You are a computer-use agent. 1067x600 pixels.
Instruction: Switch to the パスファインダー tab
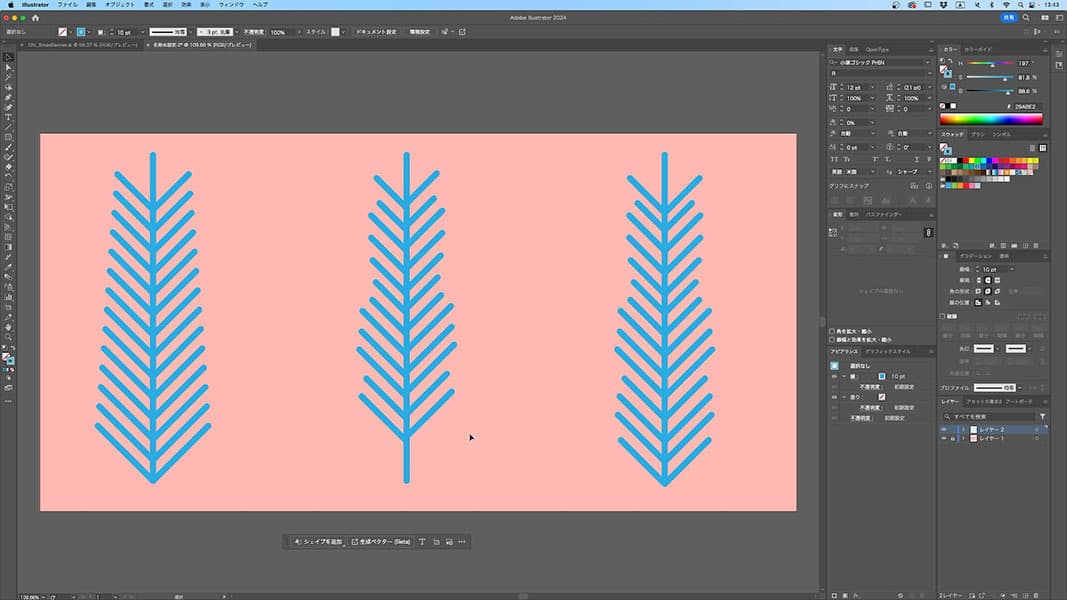click(x=884, y=214)
